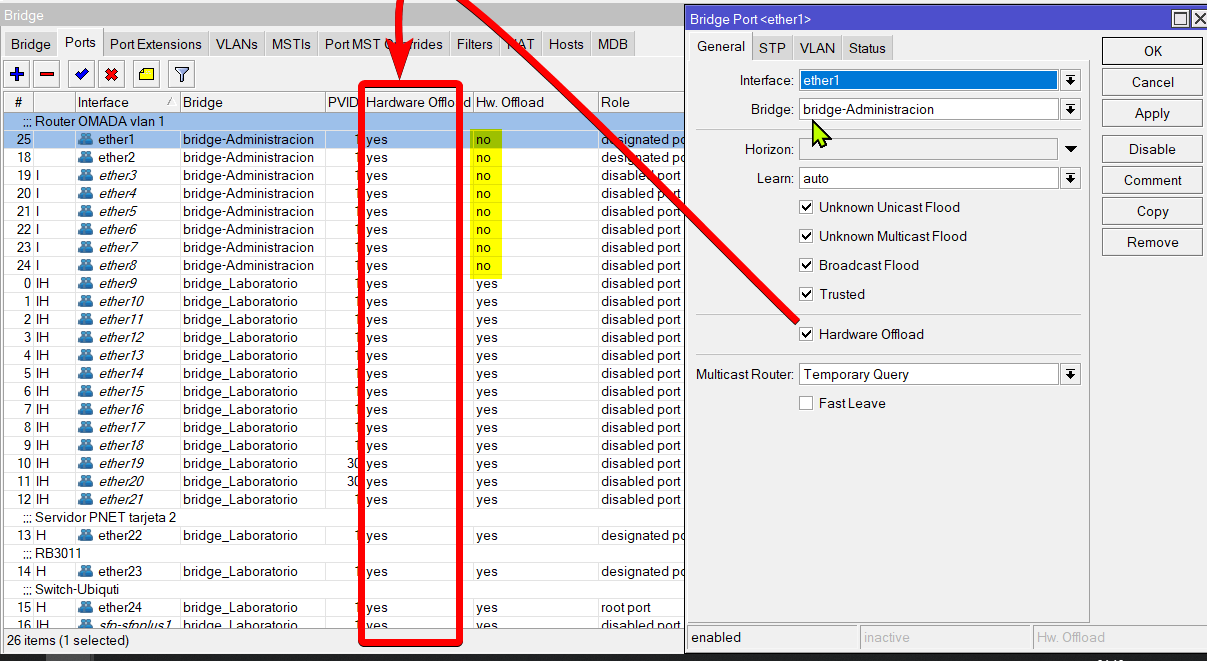This screenshot has height=661, width=1207.
Task: Select the ether22 port interface icon
Action: point(86,536)
